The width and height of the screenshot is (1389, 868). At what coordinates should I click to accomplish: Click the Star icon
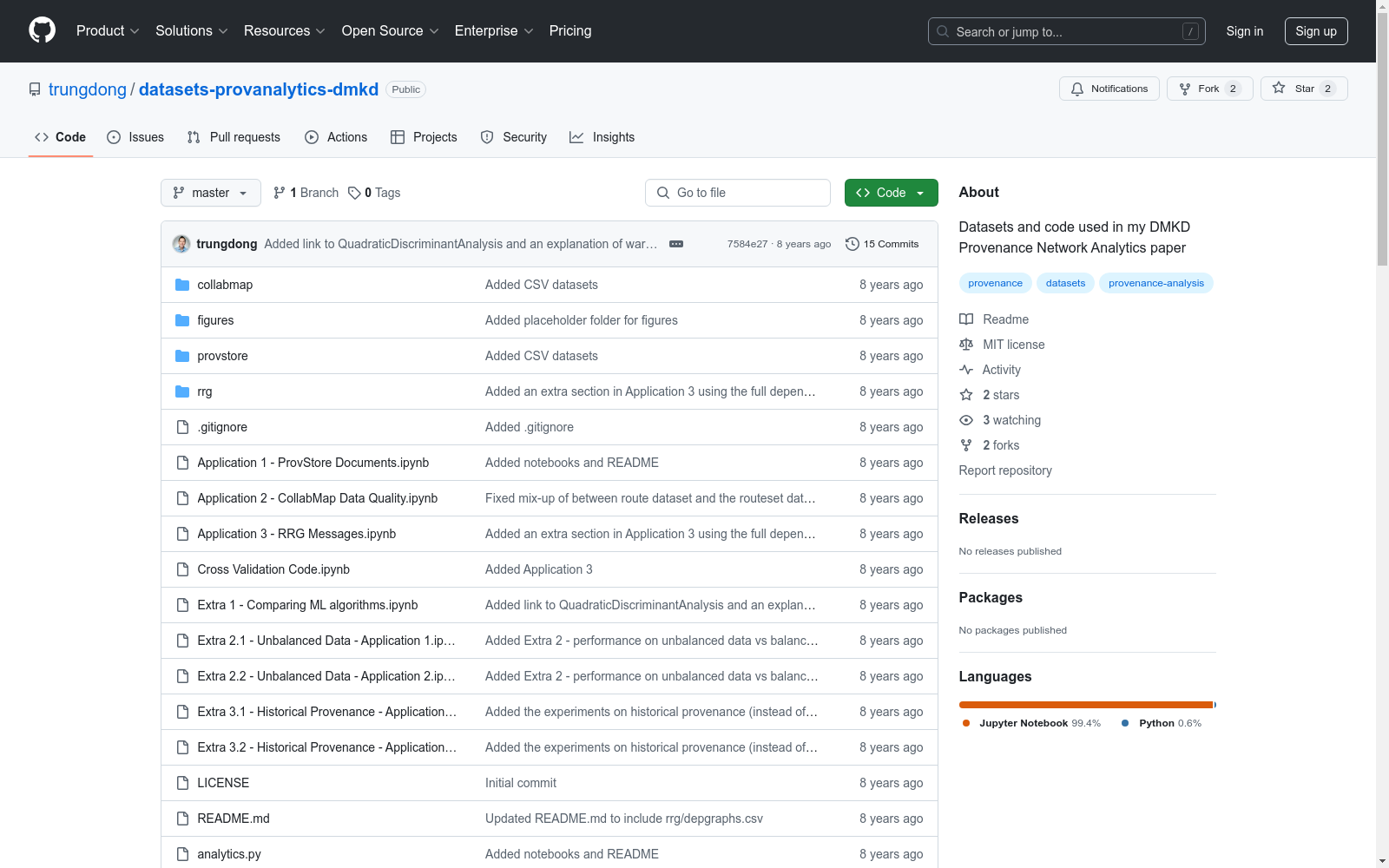1279,88
